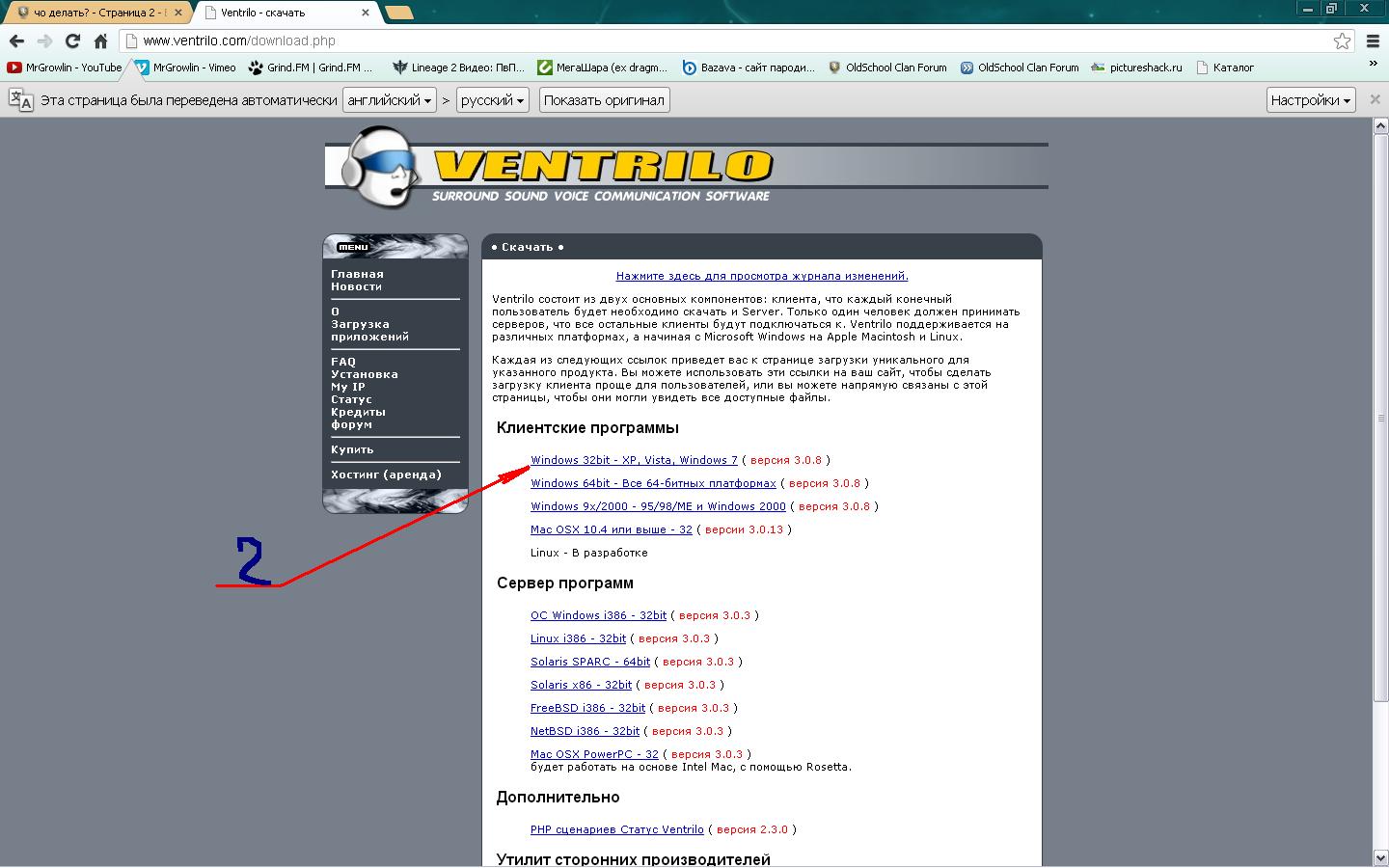
Task: Open Купить in the site menu
Action: point(352,449)
